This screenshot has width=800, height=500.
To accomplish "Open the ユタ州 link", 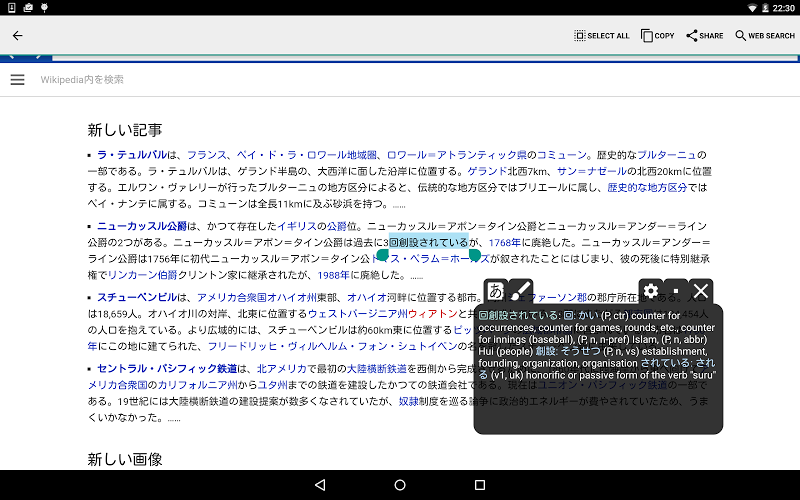I will tap(272, 385).
